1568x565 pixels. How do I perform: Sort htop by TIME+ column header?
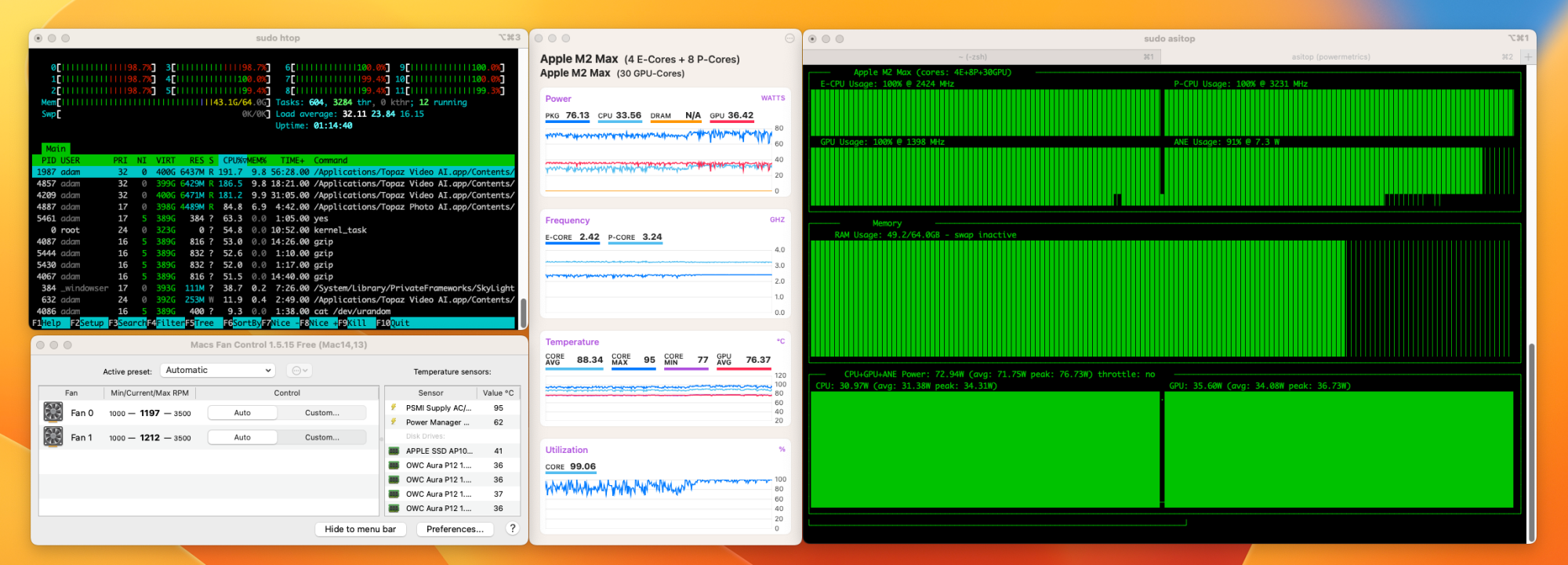click(x=292, y=160)
